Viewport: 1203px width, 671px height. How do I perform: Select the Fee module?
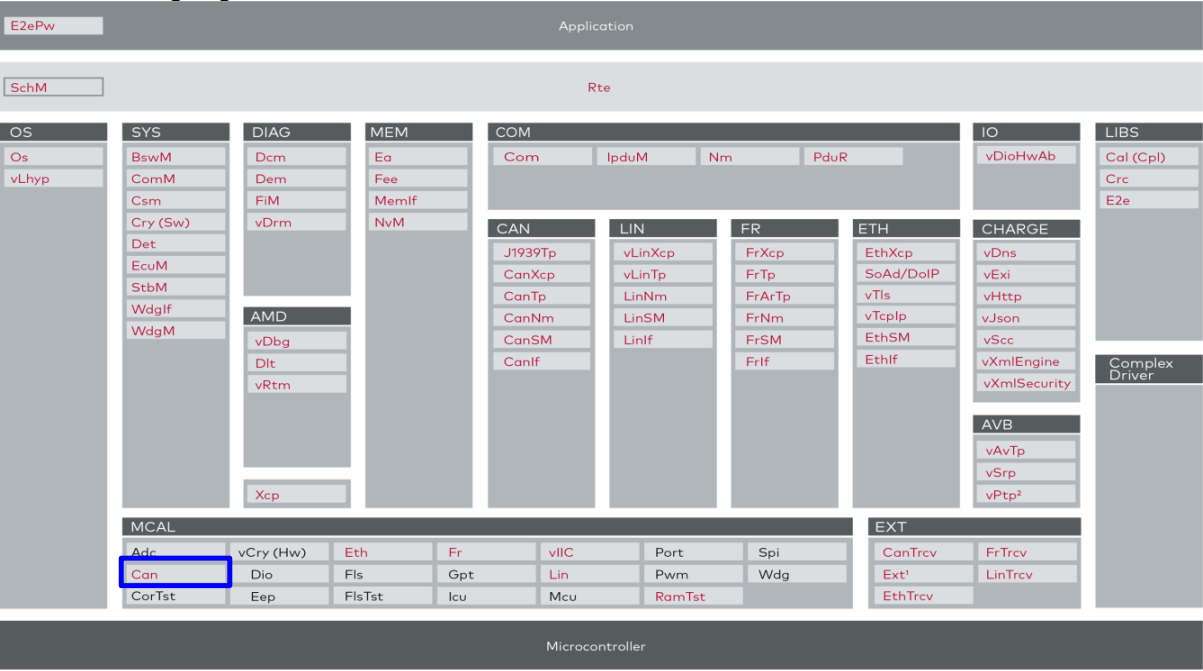418,179
